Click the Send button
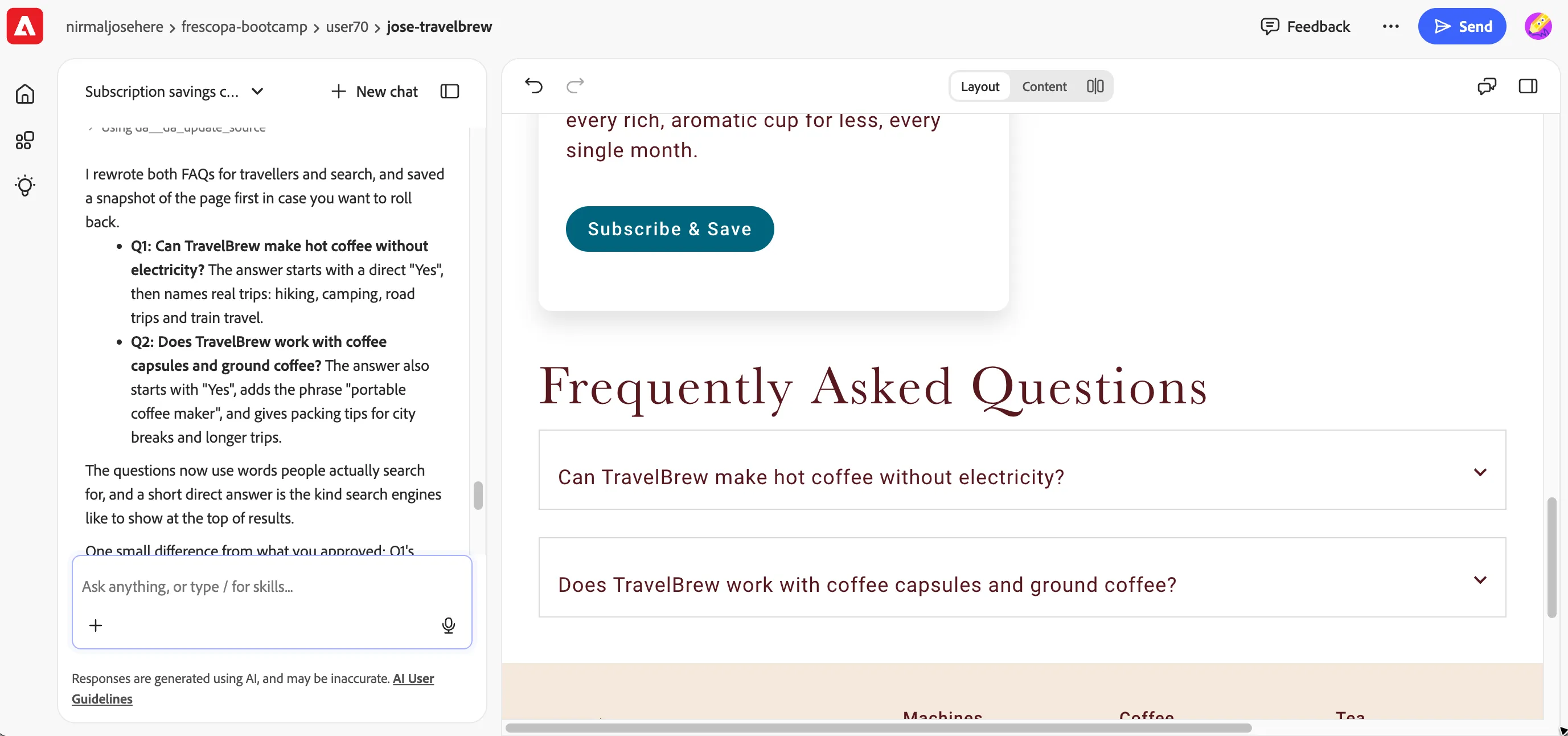1568x736 pixels. coord(1462,26)
